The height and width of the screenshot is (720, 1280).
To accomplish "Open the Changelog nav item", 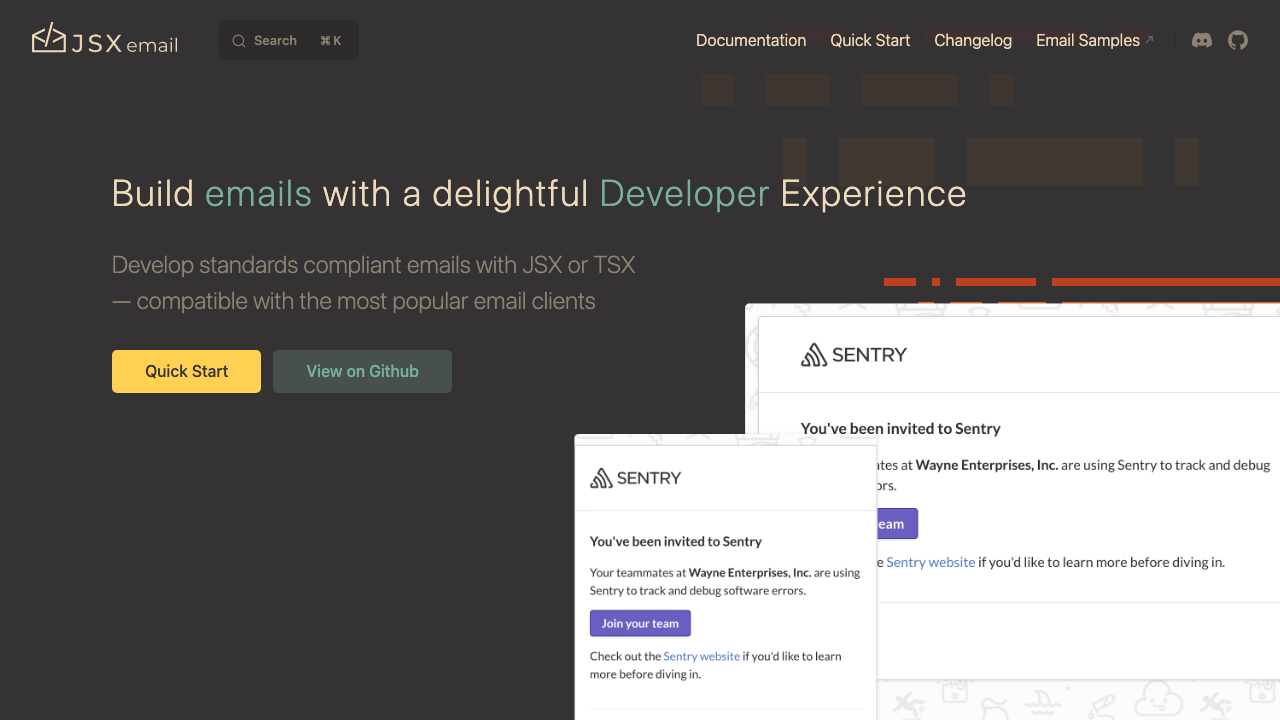I will pyautogui.click(x=973, y=40).
